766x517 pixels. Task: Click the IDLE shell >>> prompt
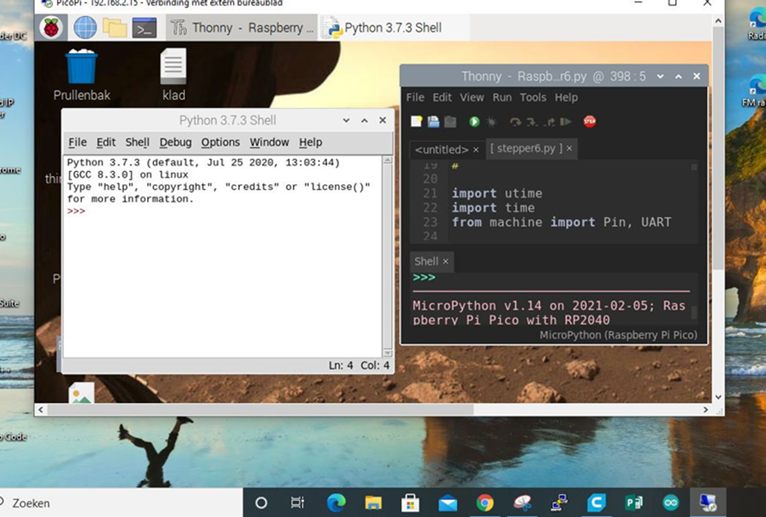[76, 211]
